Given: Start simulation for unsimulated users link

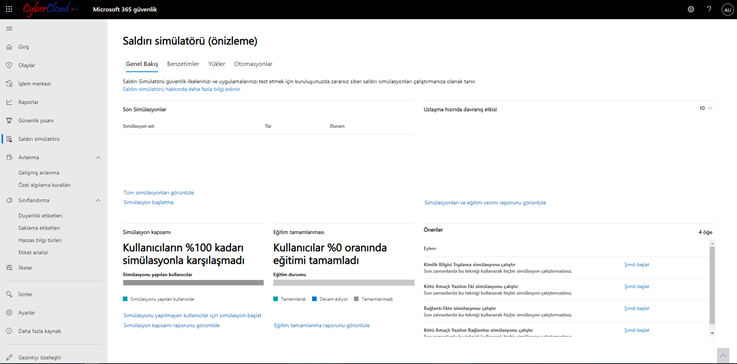Looking at the screenshot, I should 192,315.
